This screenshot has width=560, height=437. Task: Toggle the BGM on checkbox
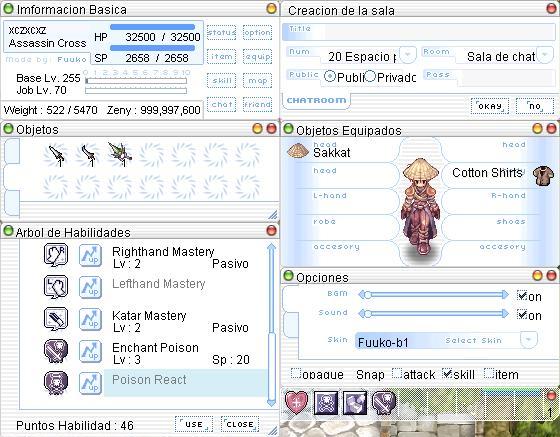click(522, 296)
